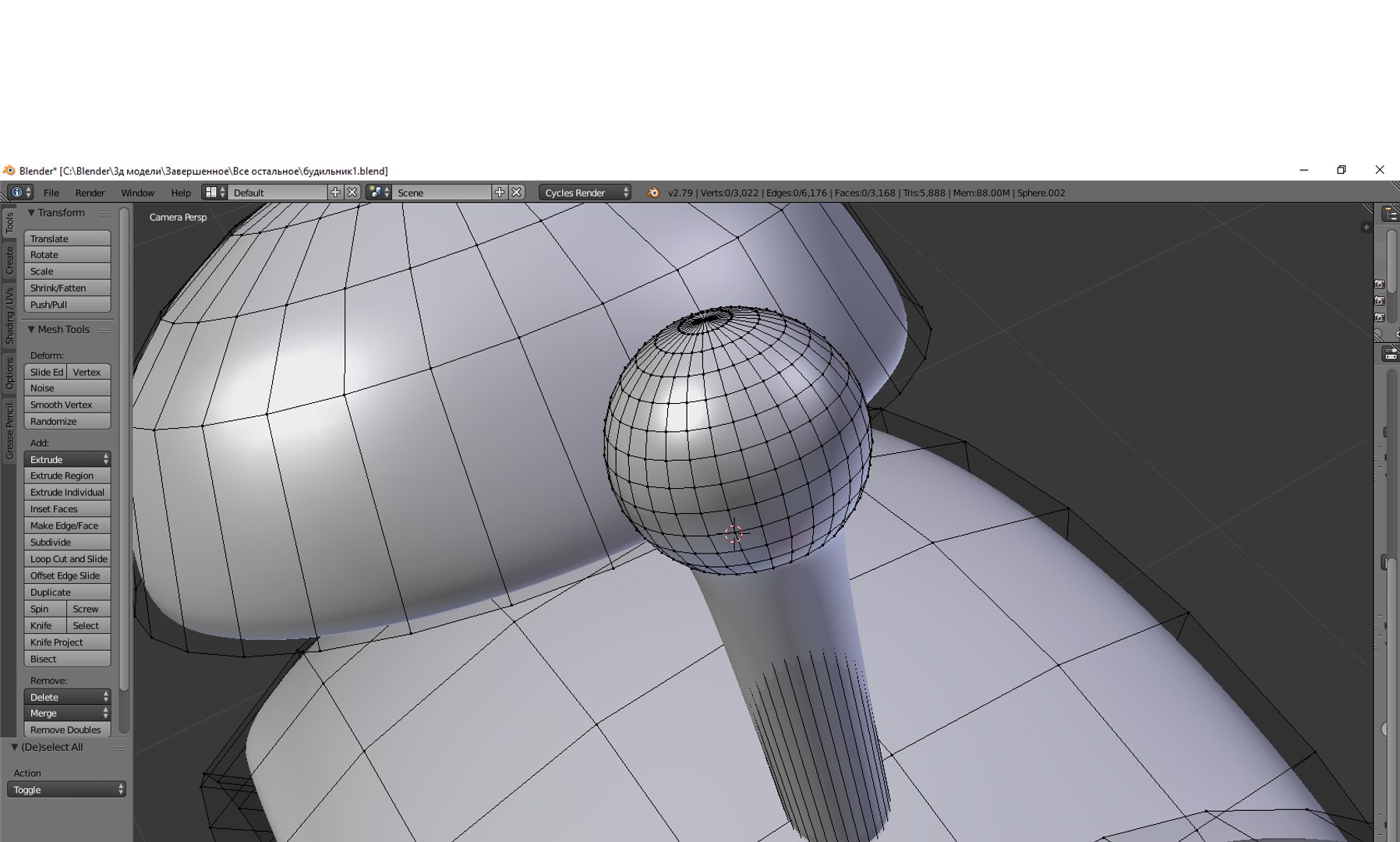Click the Remove Doubles button
1400x842 pixels.
[x=67, y=730]
